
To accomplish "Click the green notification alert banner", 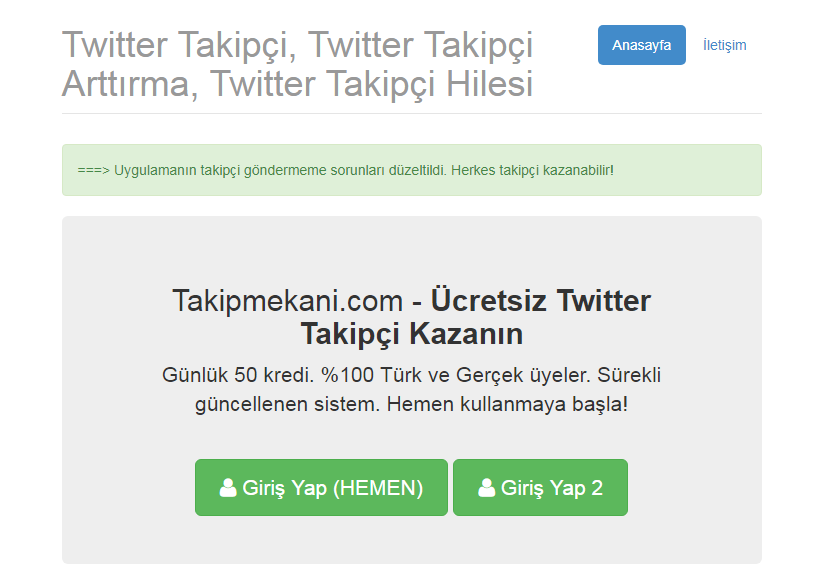I will click(x=412, y=170).
